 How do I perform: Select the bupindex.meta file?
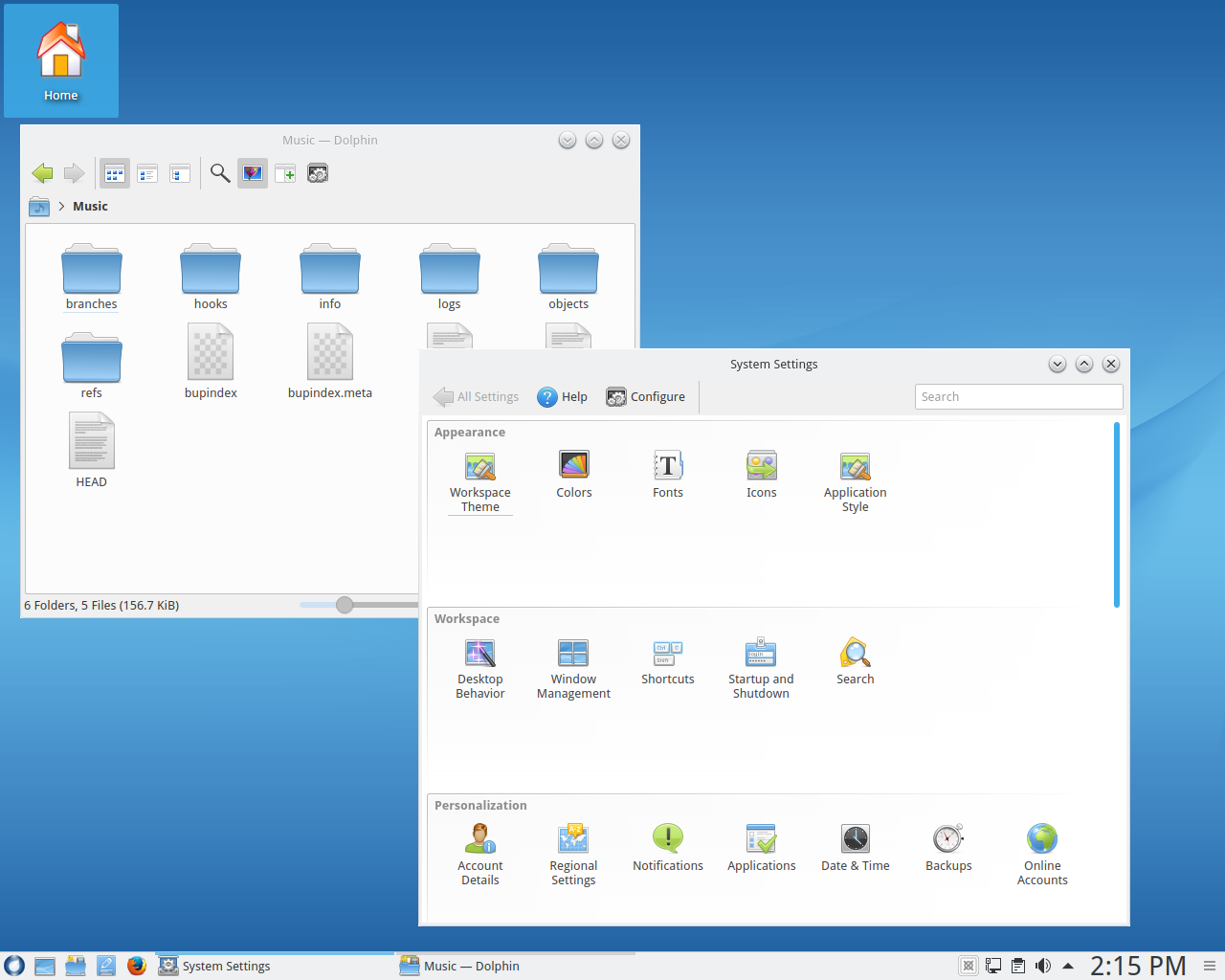point(330,362)
